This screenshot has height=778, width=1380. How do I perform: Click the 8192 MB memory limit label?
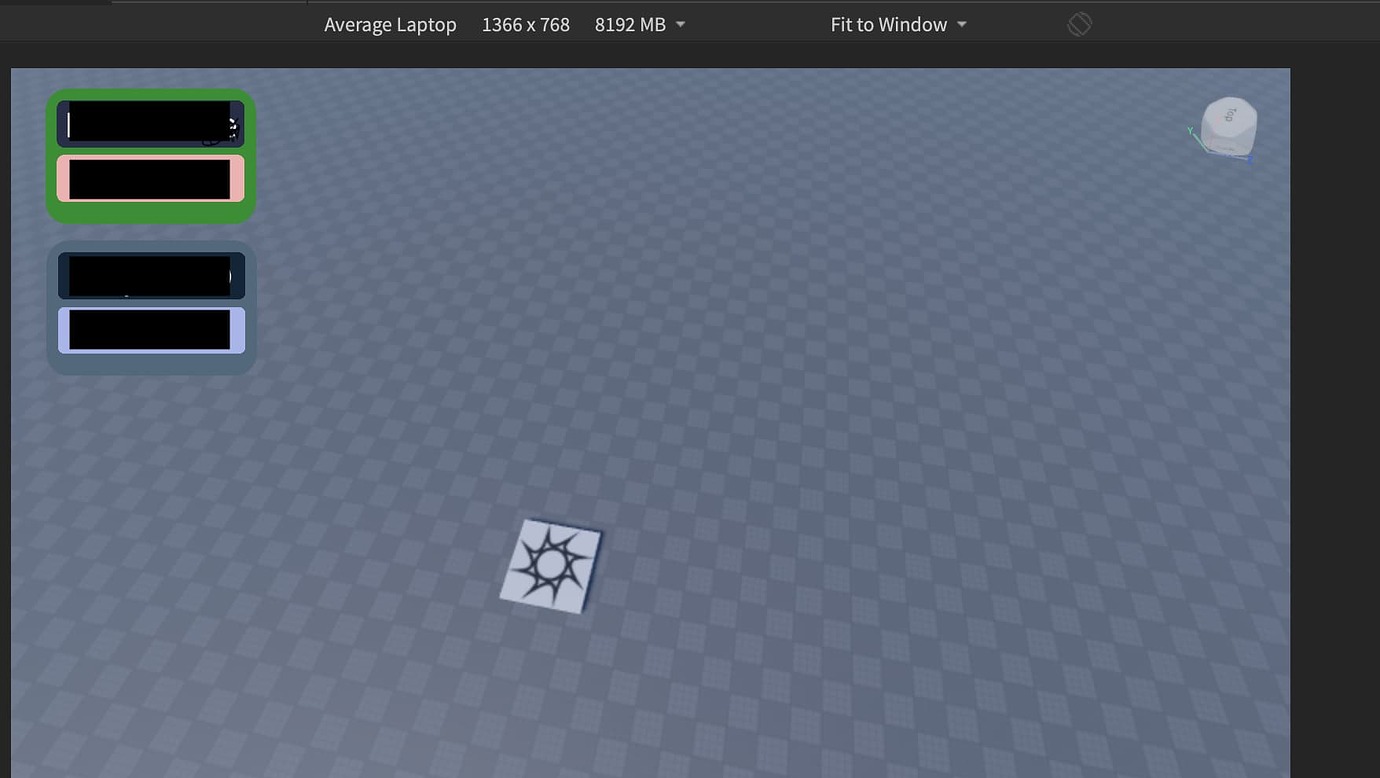pyautogui.click(x=630, y=23)
